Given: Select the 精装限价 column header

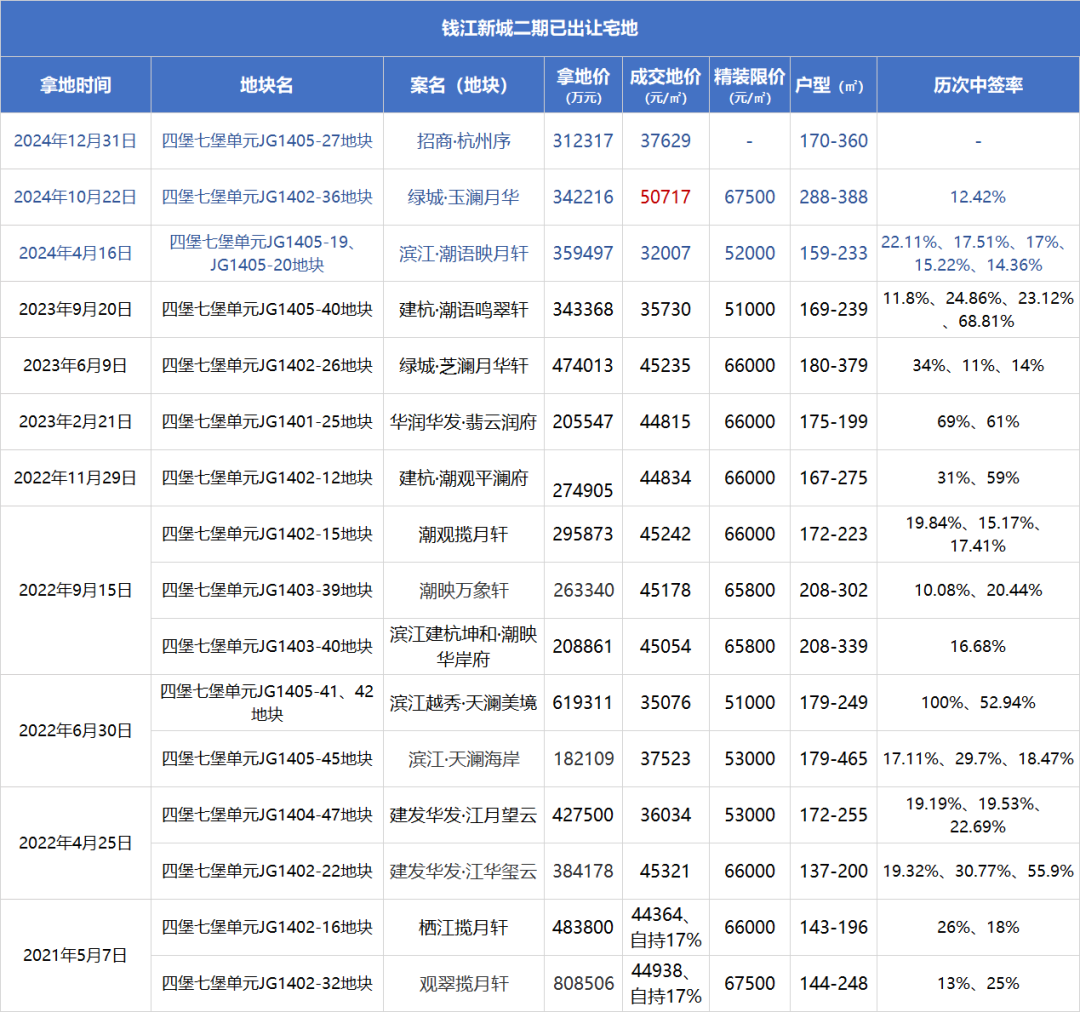Looking at the screenshot, I should pyautogui.click(x=749, y=85).
